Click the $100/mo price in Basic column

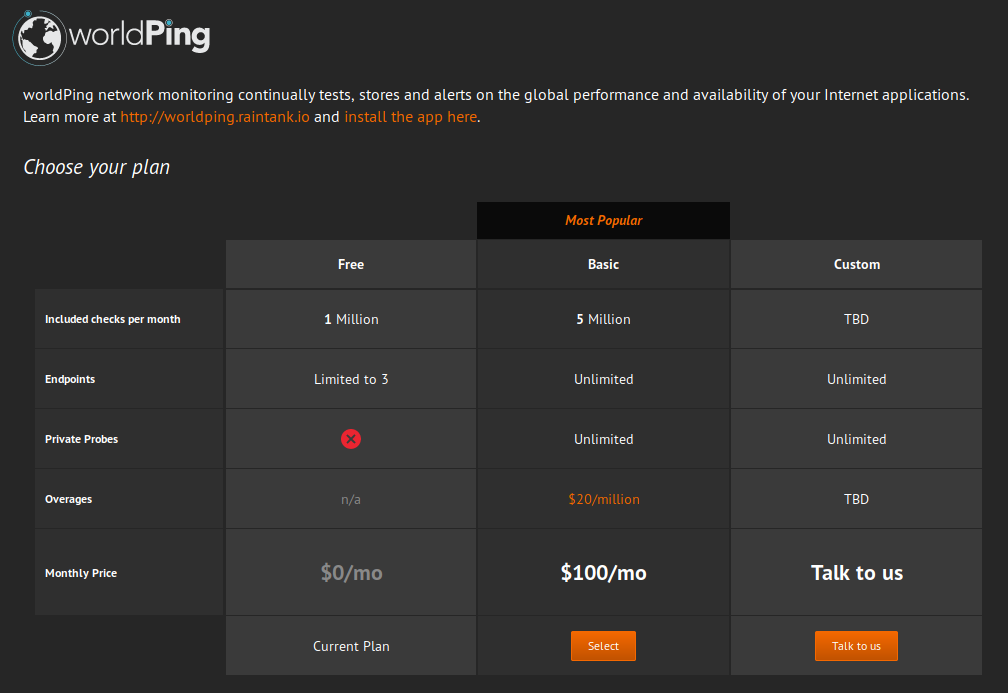603,573
